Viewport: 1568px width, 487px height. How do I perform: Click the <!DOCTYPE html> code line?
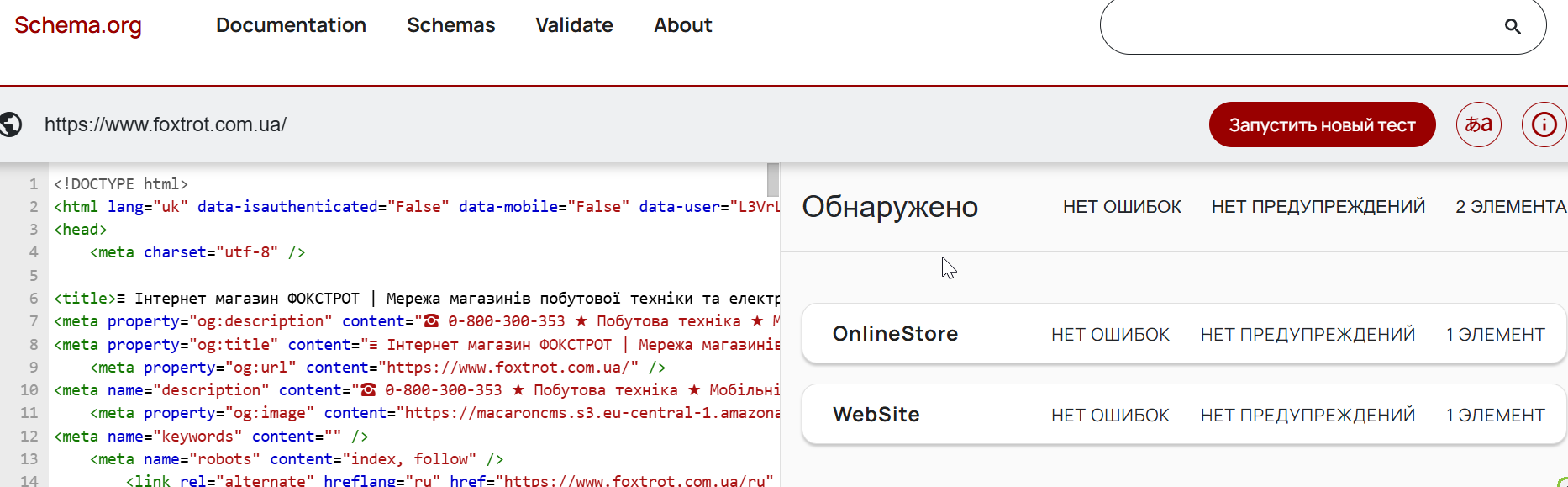[121, 183]
